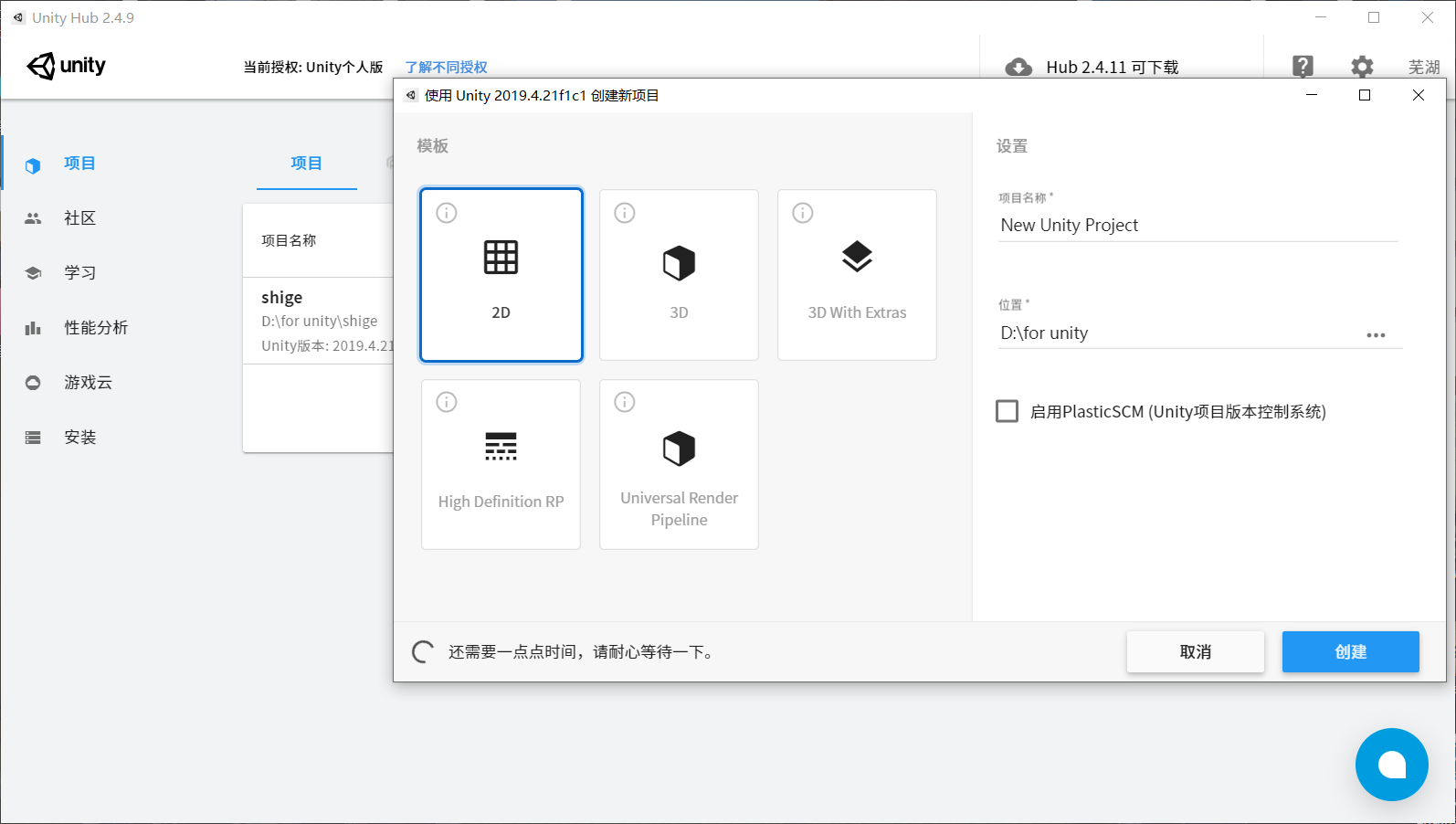Click the D:\for unity location field
Viewport: 1456px width, 824px height.
tap(1178, 333)
